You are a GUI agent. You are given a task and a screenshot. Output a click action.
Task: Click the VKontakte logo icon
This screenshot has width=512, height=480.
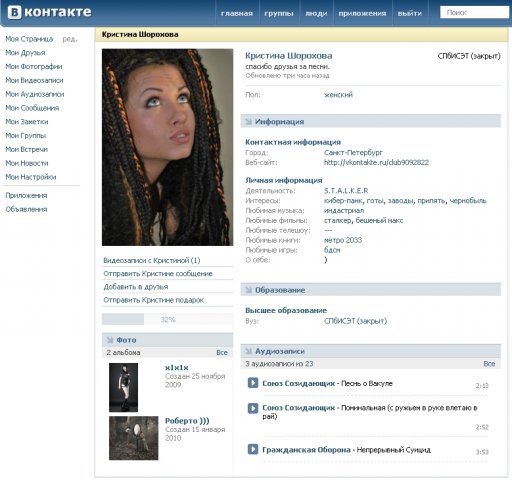14,12
